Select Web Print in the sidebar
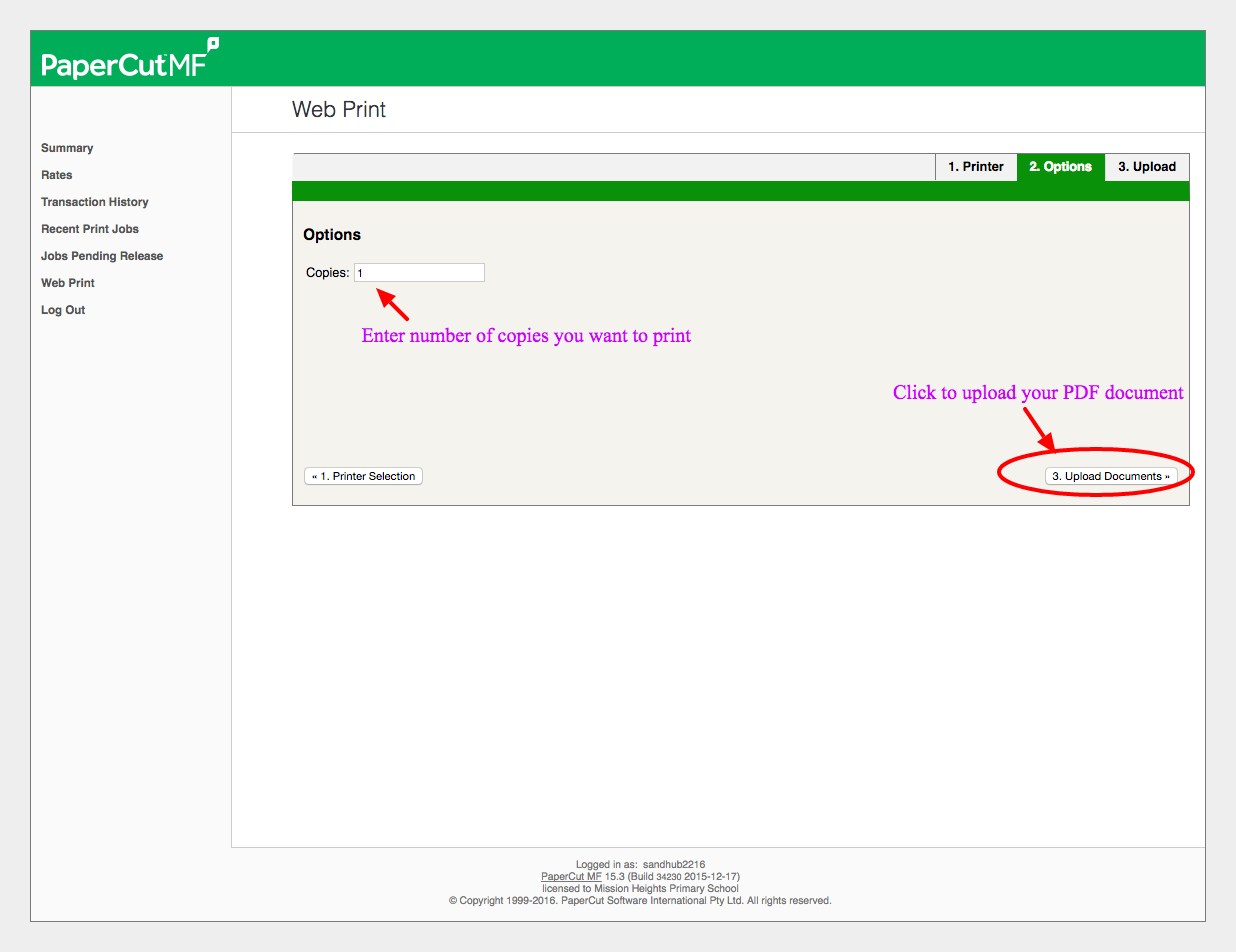This screenshot has height=952, width=1236. [x=68, y=283]
